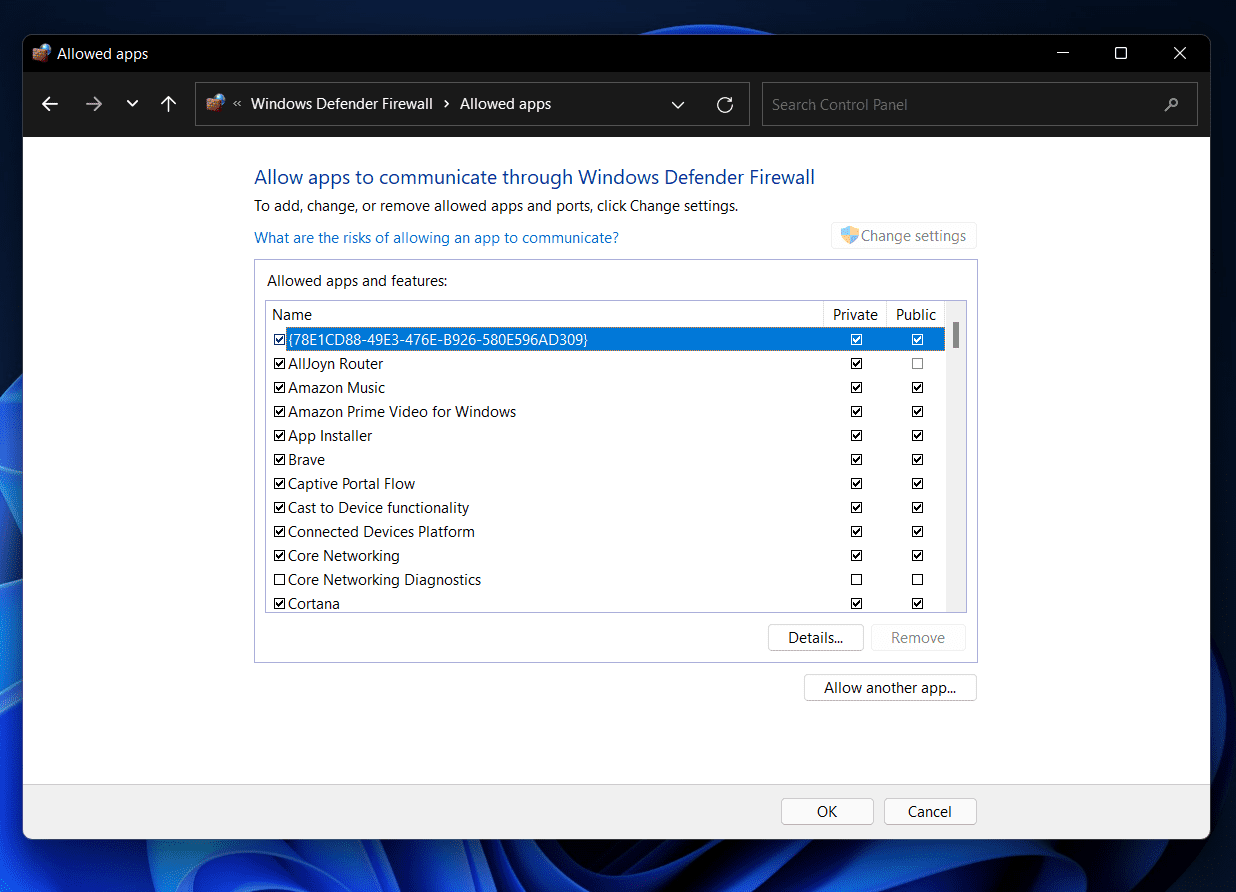
Task: Refresh the Allowed apps page
Action: [x=724, y=104]
